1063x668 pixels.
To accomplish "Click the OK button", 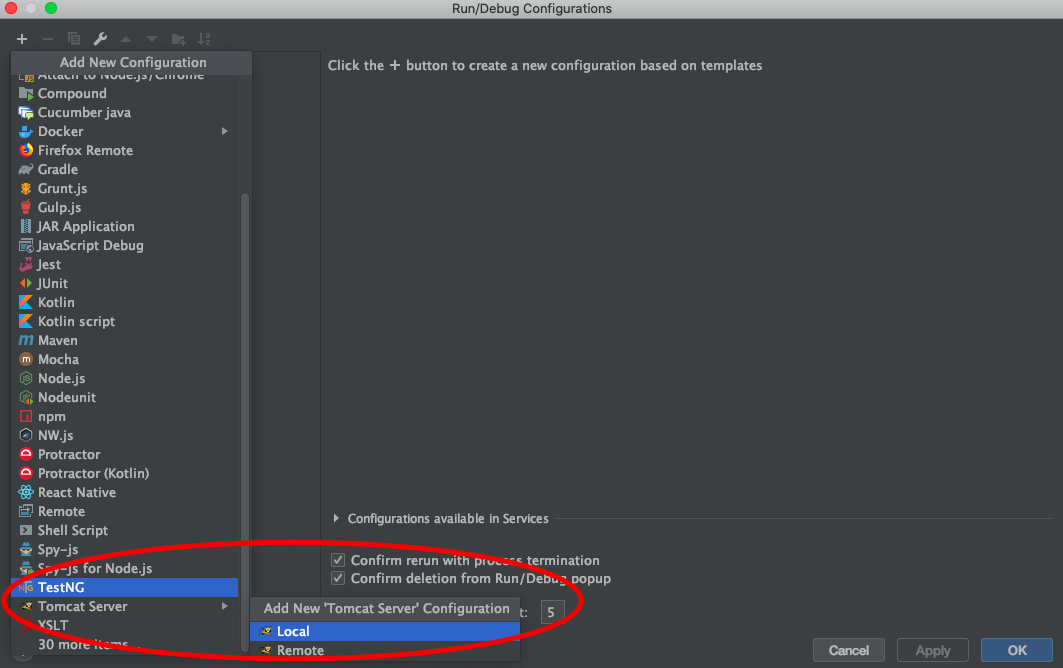I will [1017, 650].
